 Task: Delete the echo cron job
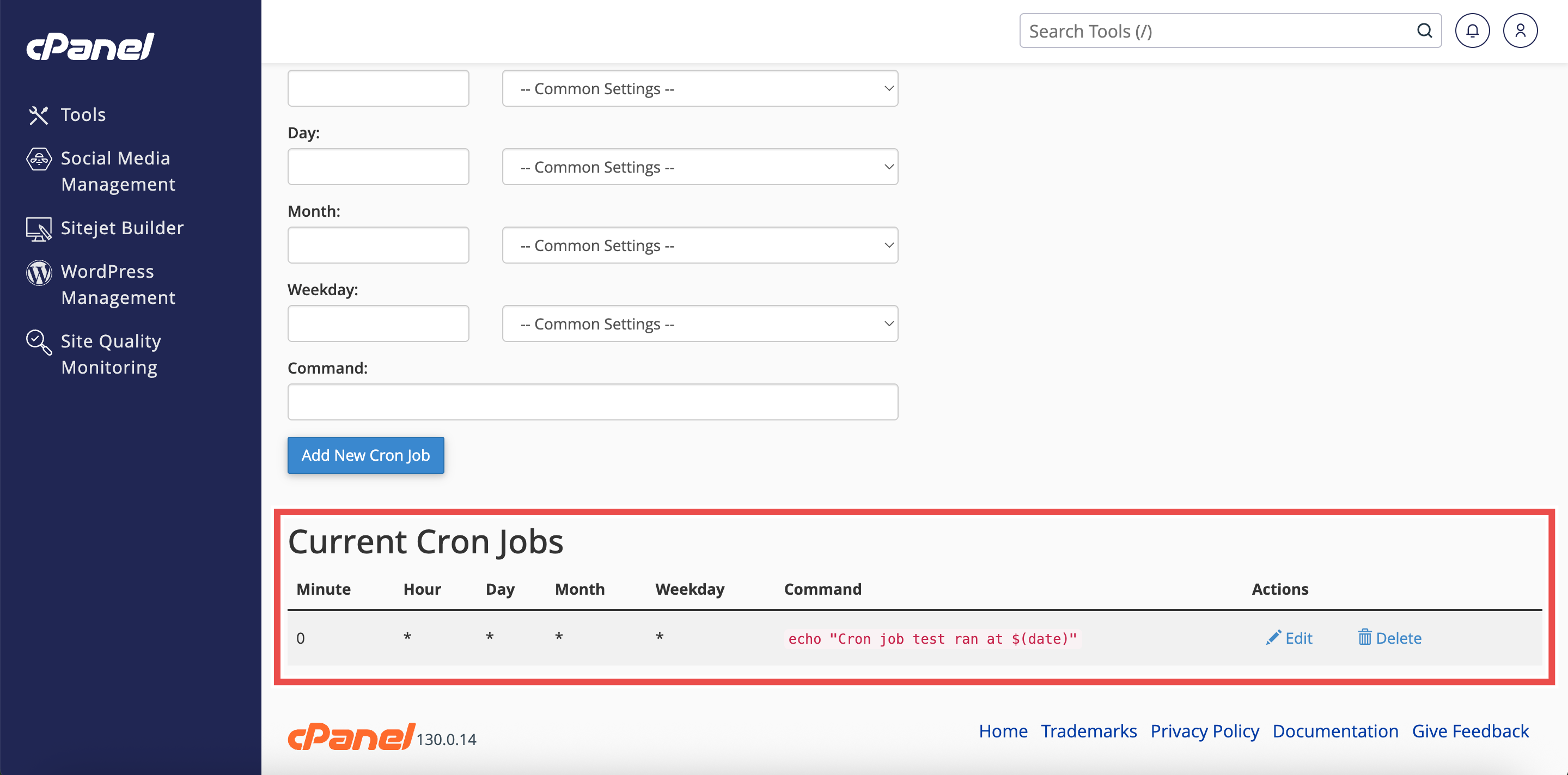pos(1390,638)
